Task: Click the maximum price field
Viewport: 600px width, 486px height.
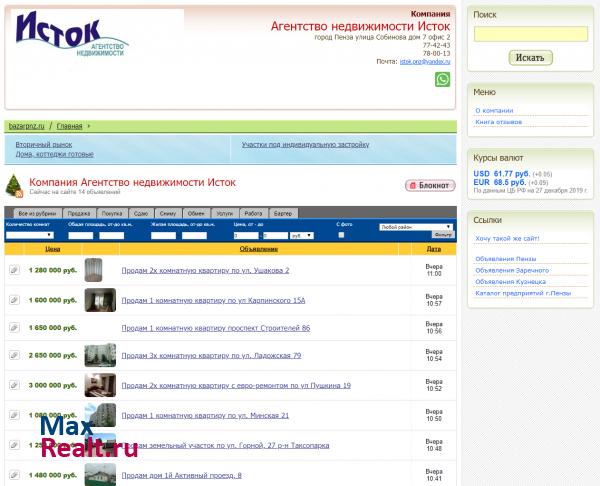Action: pyautogui.click(x=276, y=235)
